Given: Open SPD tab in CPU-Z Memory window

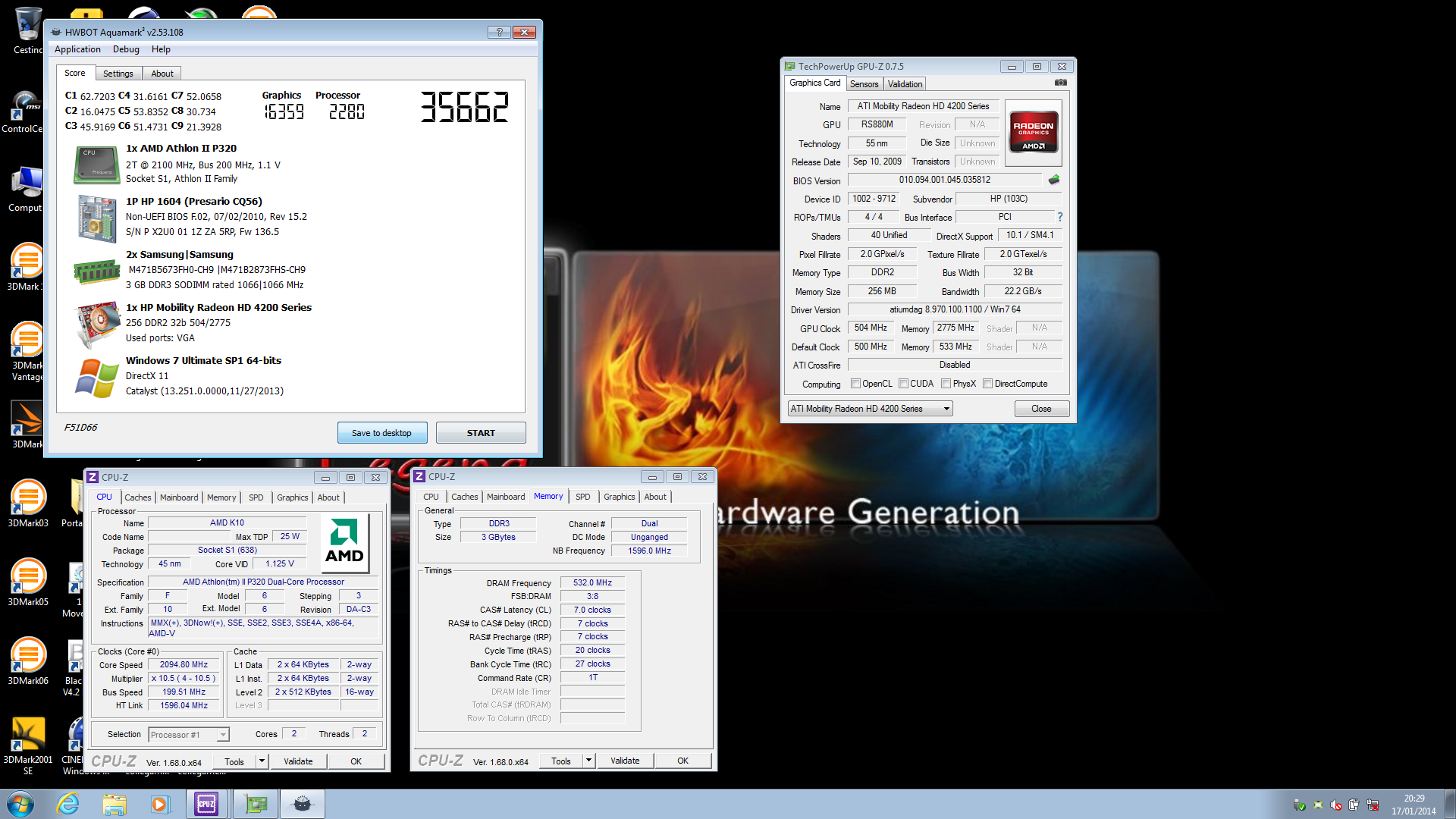Looking at the screenshot, I should click(582, 497).
